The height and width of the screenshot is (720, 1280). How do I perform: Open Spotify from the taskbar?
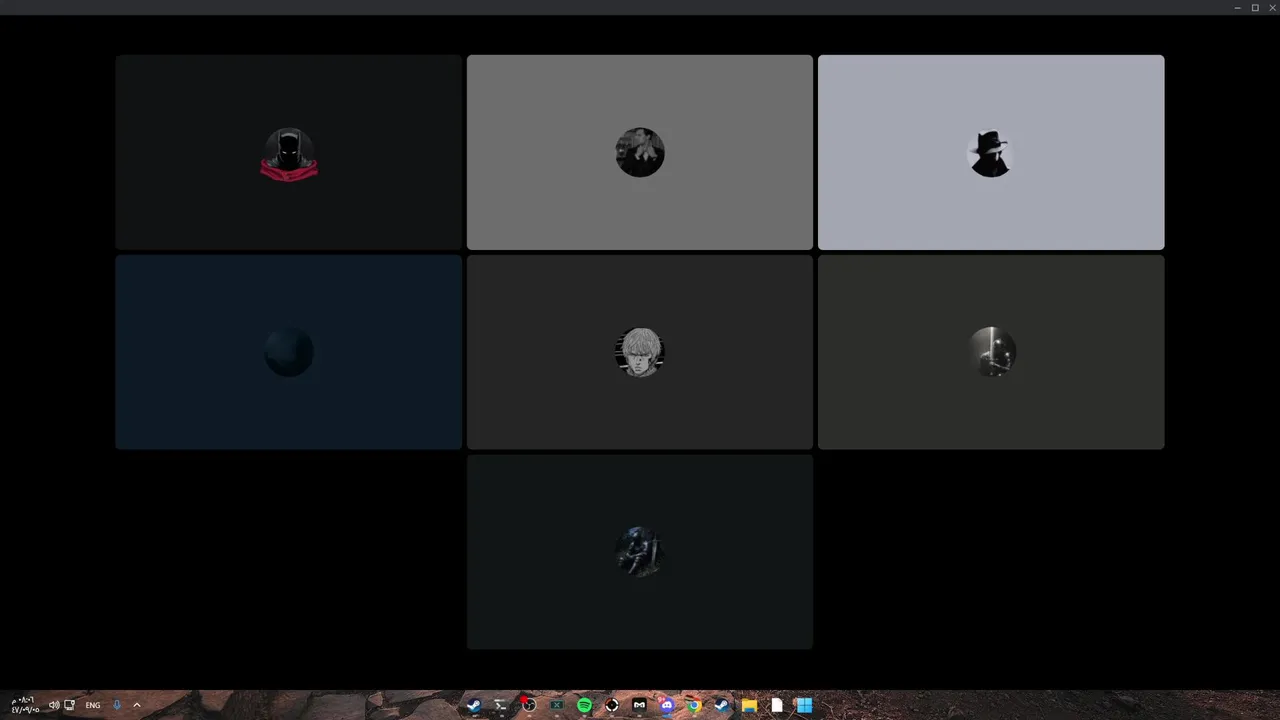coord(584,705)
